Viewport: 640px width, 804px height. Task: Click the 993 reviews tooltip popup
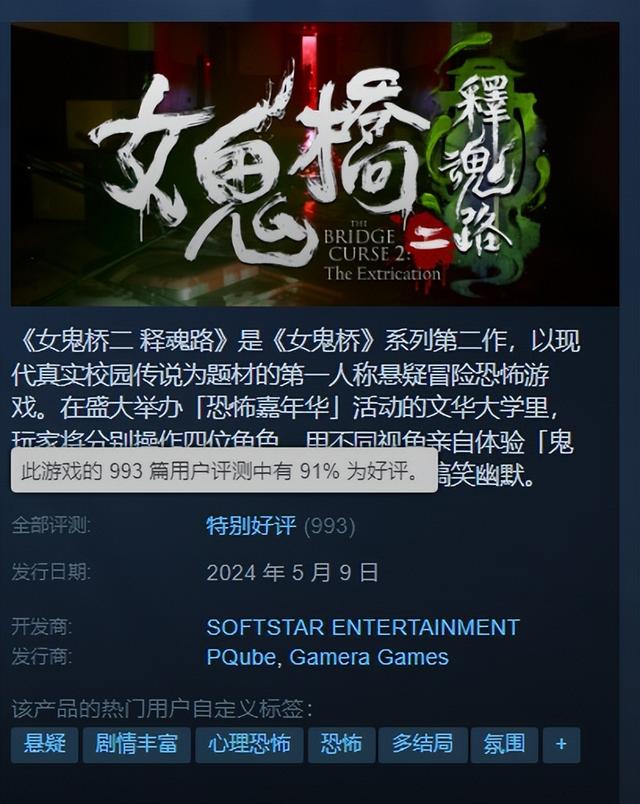coord(224,470)
